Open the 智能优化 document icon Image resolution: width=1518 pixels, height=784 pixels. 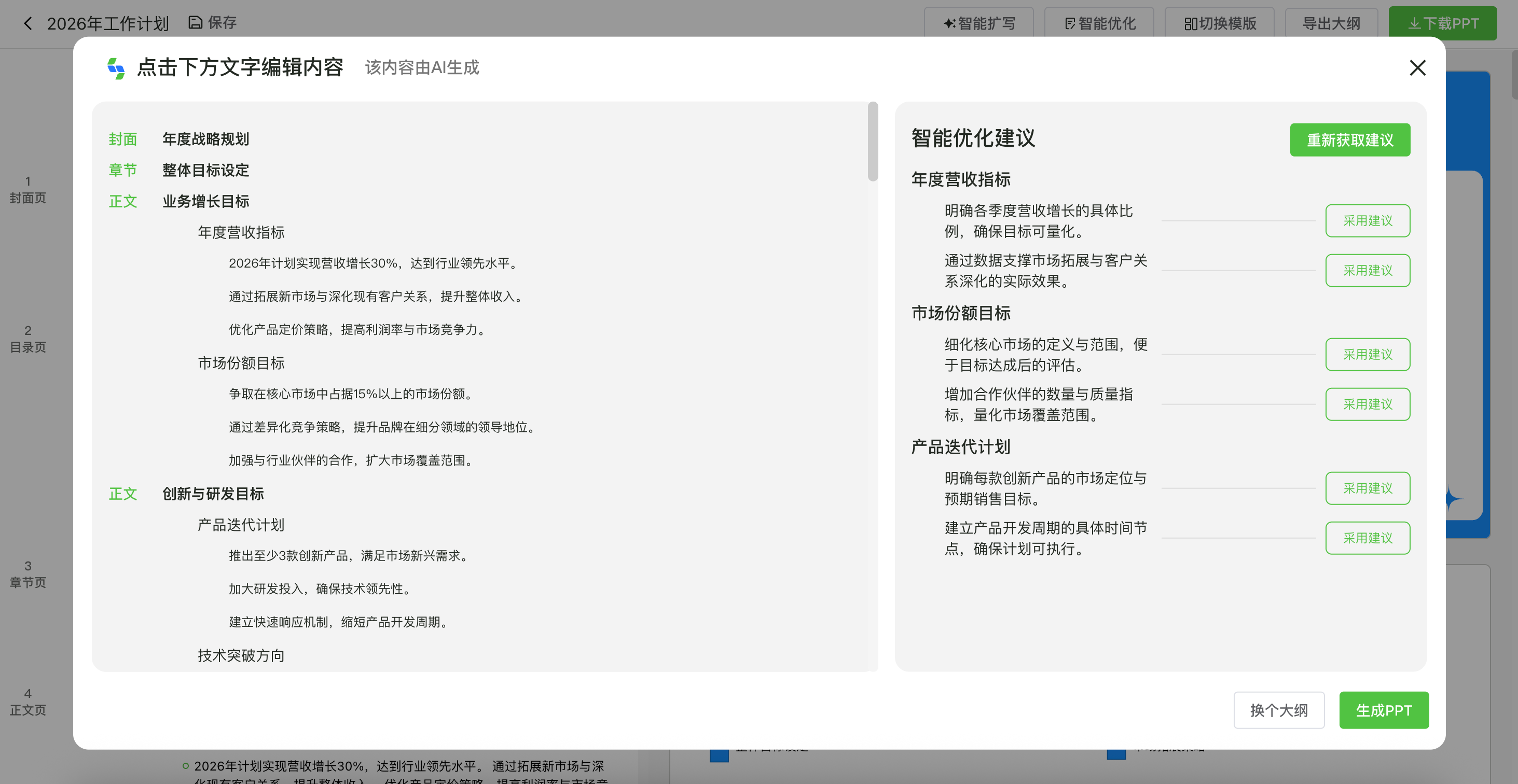point(1070,22)
